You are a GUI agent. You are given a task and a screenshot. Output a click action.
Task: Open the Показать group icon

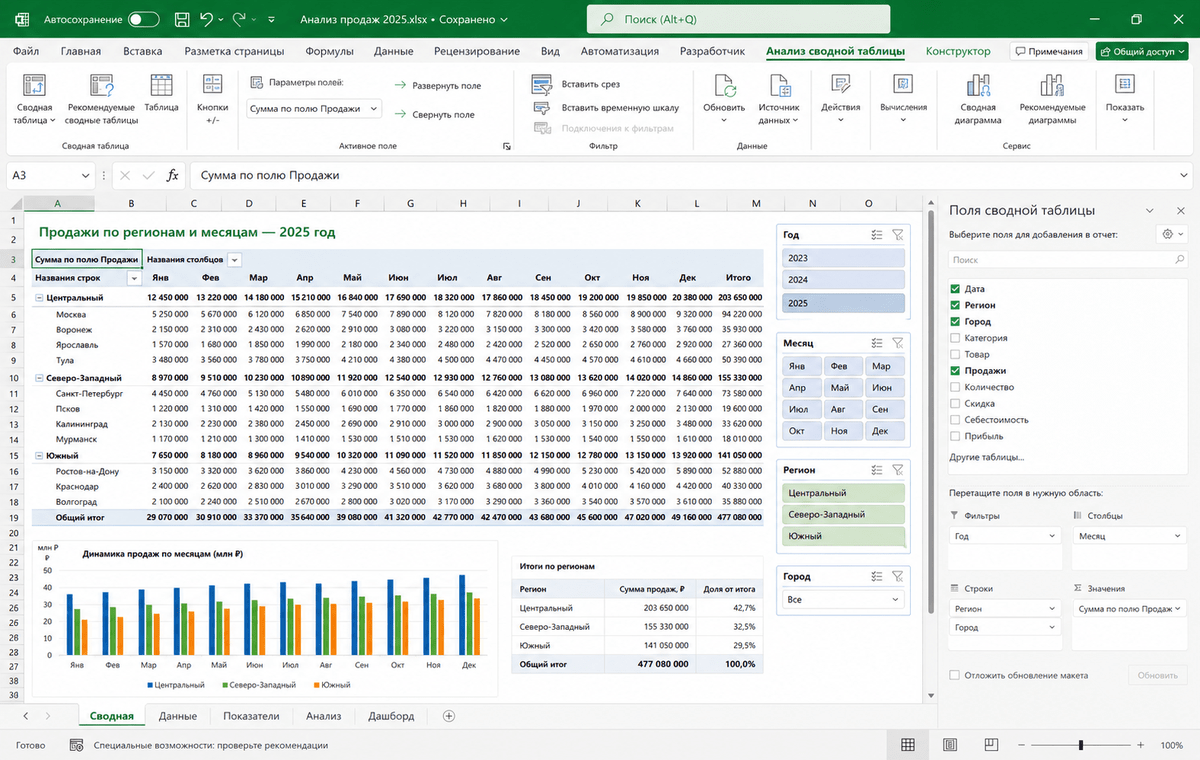[x=1125, y=86]
